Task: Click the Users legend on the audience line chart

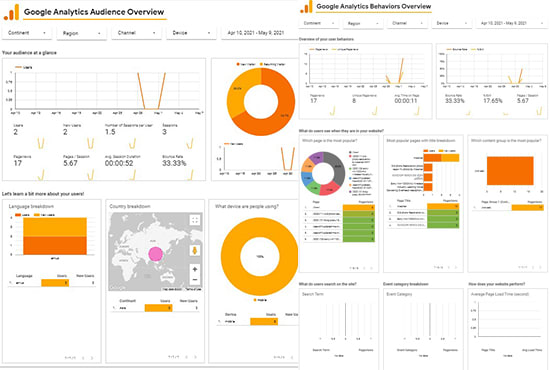Action: (x=24, y=67)
